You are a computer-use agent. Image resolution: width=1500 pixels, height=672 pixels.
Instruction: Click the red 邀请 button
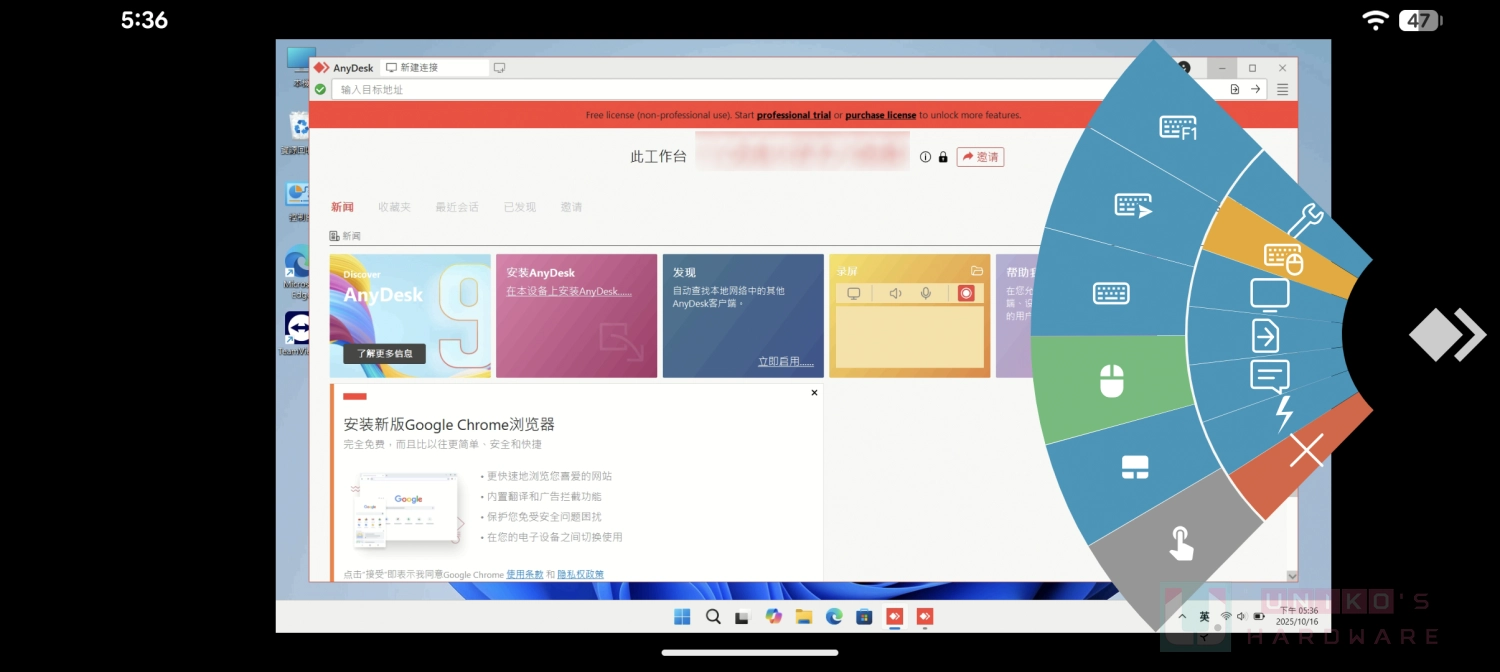tap(980, 157)
